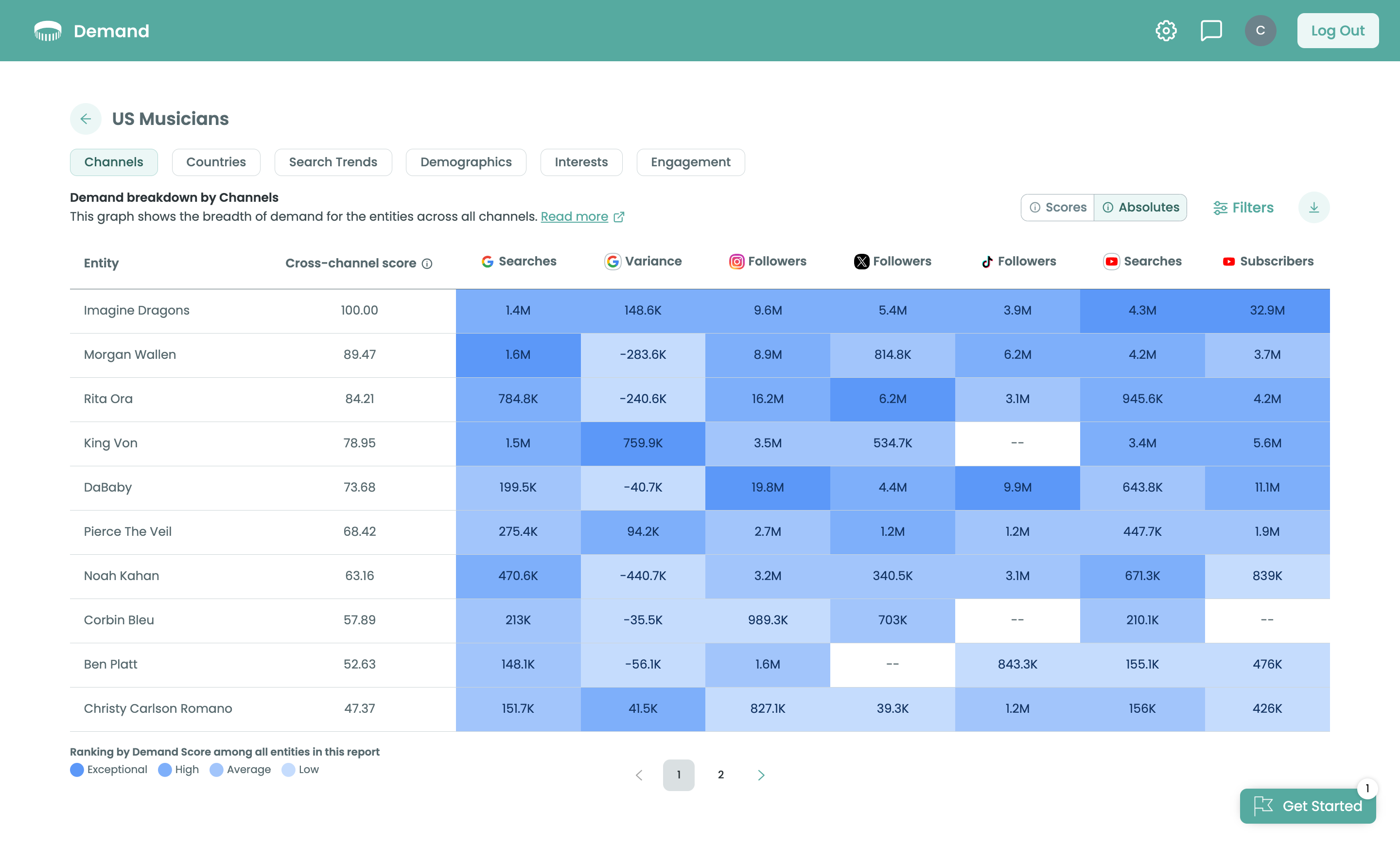The image size is (1400, 847).
Task: Open the settings gear icon
Action: tap(1166, 31)
